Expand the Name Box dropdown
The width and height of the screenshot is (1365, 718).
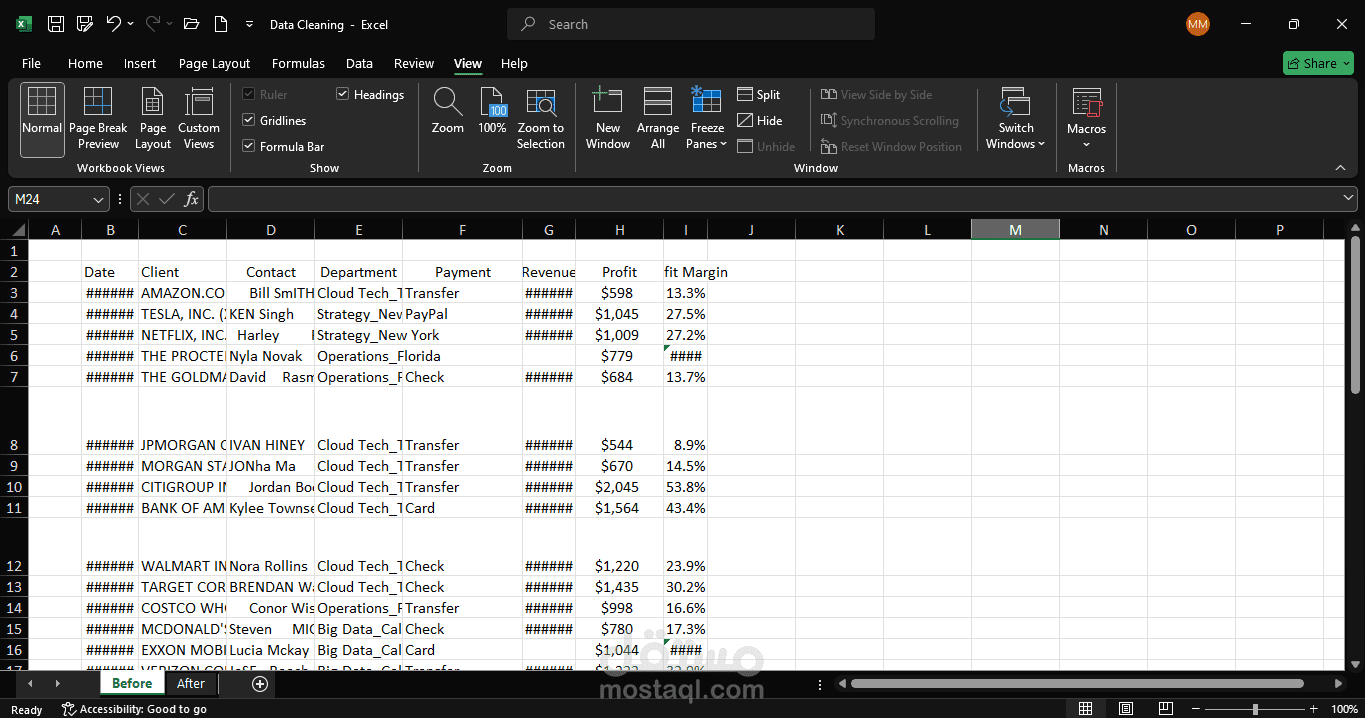click(99, 199)
